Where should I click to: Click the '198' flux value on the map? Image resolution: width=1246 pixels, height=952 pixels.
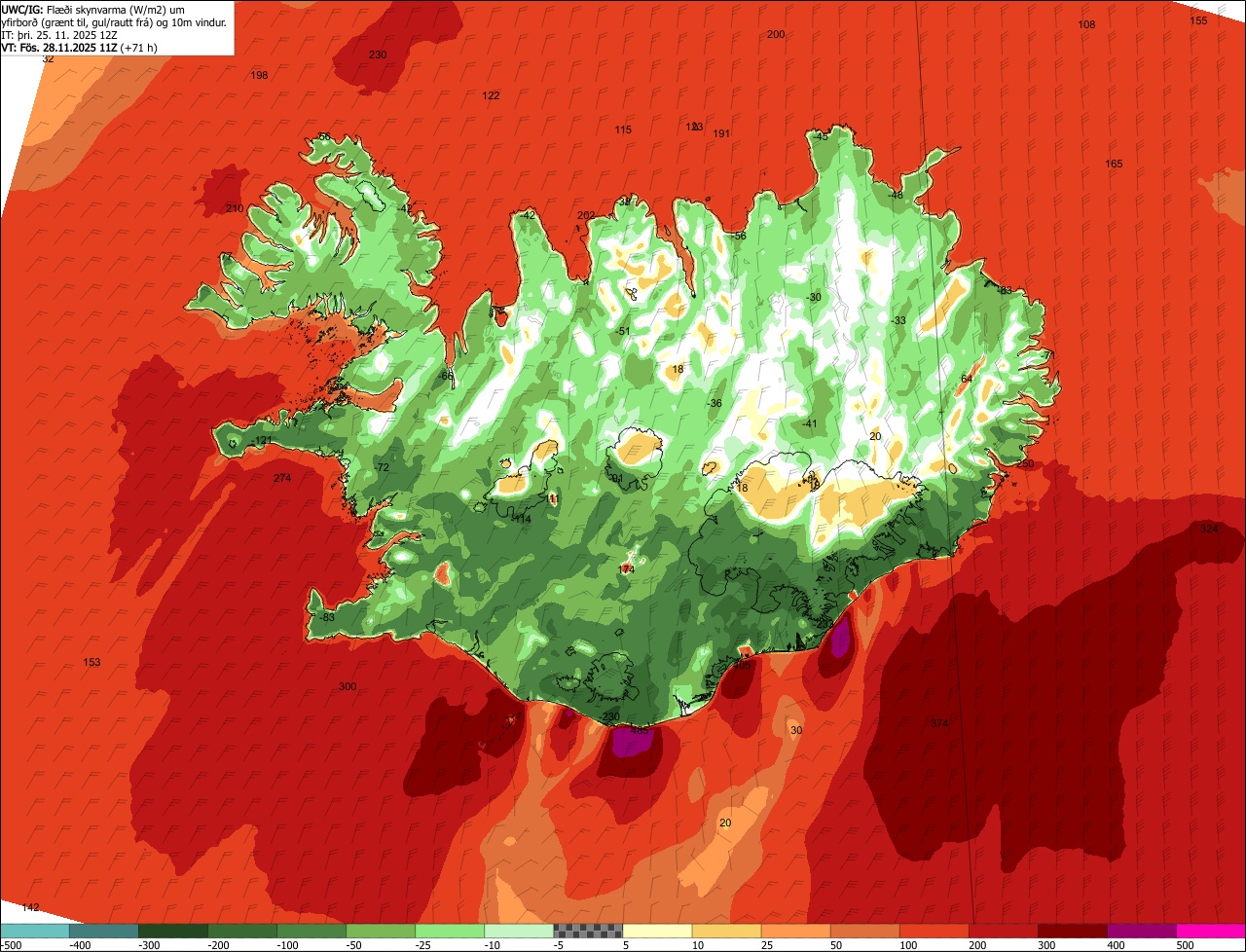(259, 75)
